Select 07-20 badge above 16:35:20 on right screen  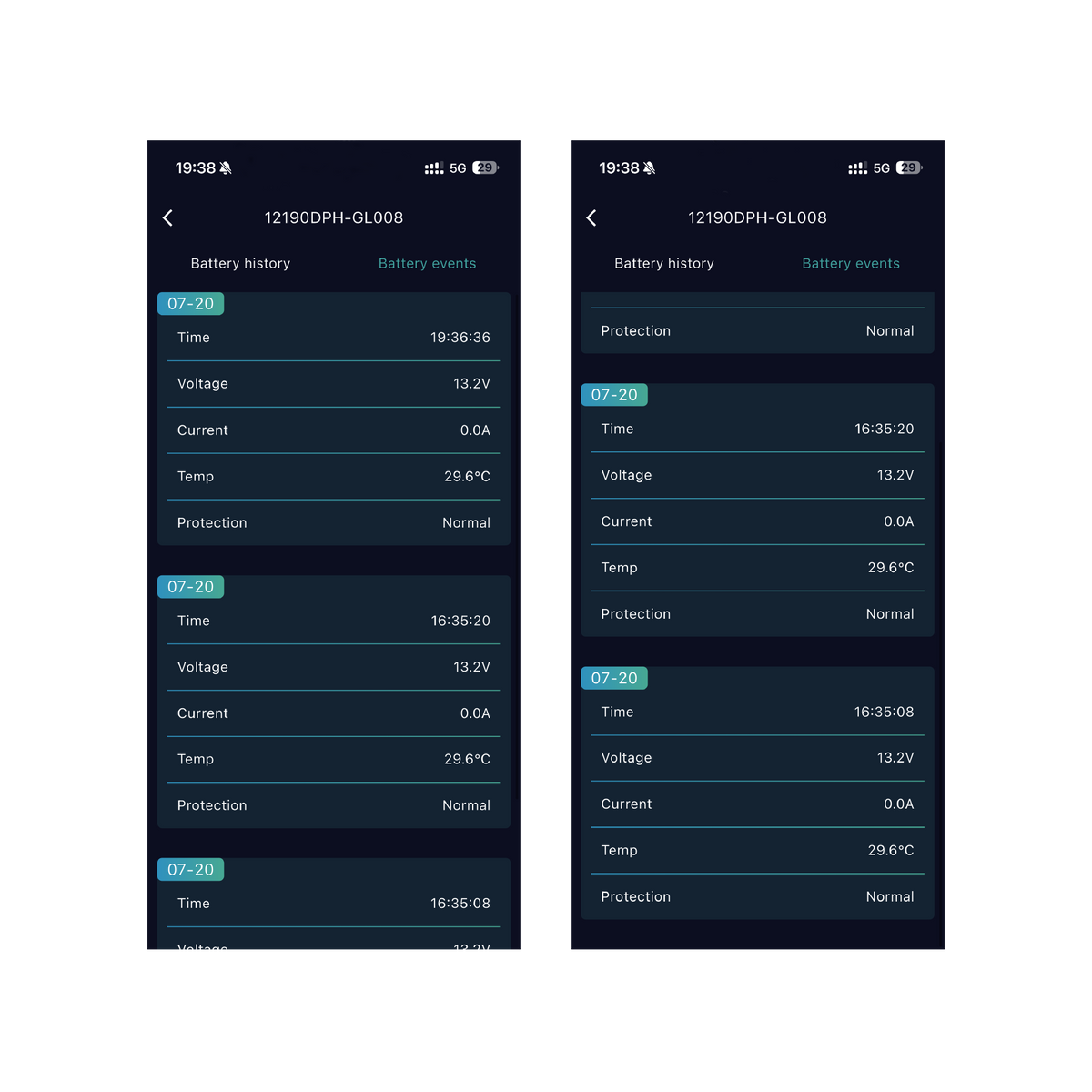pyautogui.click(x=615, y=395)
